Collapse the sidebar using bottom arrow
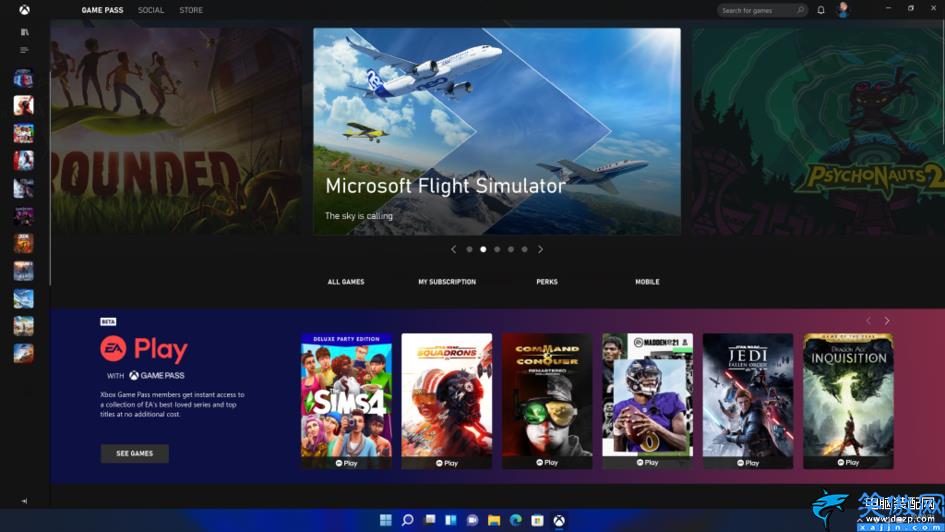 coord(24,501)
